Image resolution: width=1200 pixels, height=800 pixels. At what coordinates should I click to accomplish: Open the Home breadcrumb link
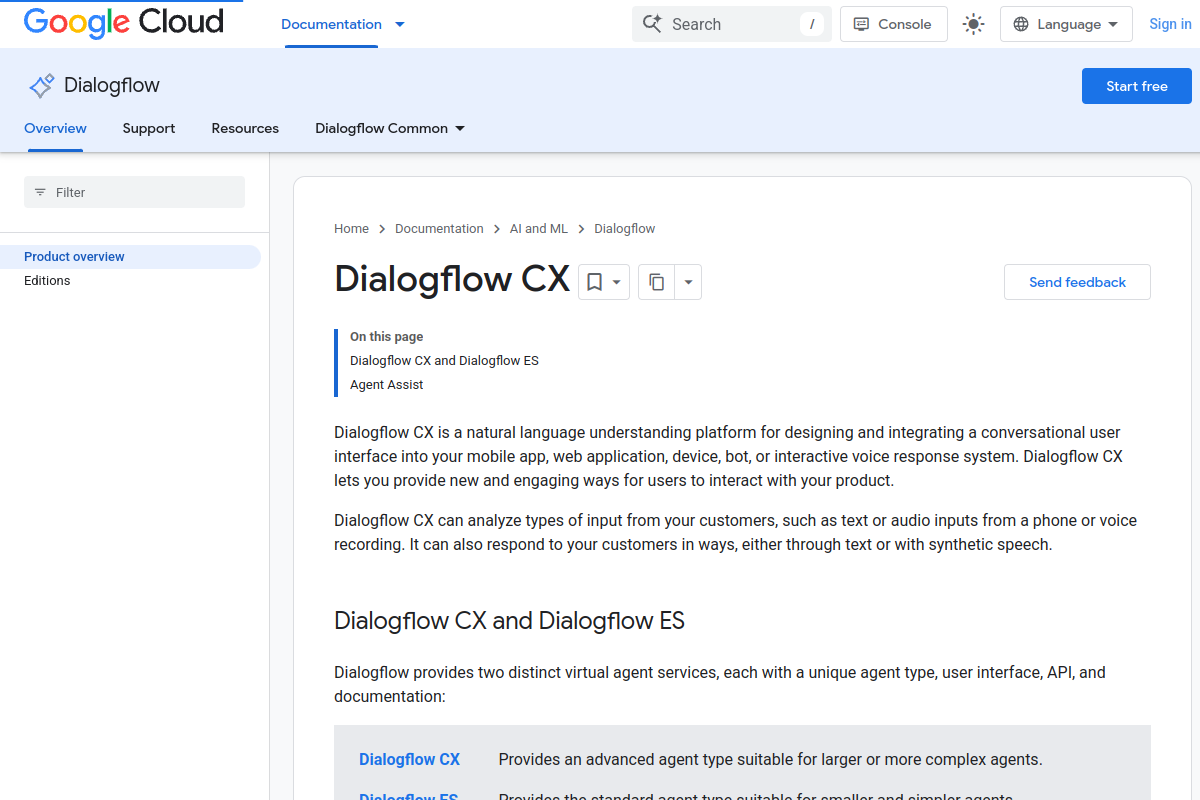(351, 229)
